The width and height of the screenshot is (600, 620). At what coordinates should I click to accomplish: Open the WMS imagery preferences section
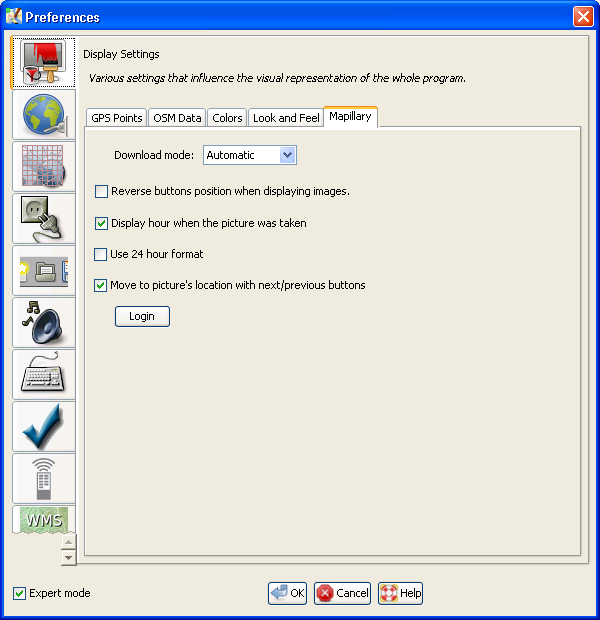coord(42,520)
